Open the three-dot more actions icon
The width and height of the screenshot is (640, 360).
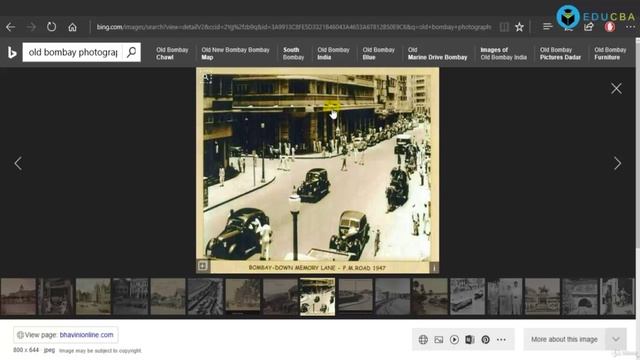coord(501,340)
